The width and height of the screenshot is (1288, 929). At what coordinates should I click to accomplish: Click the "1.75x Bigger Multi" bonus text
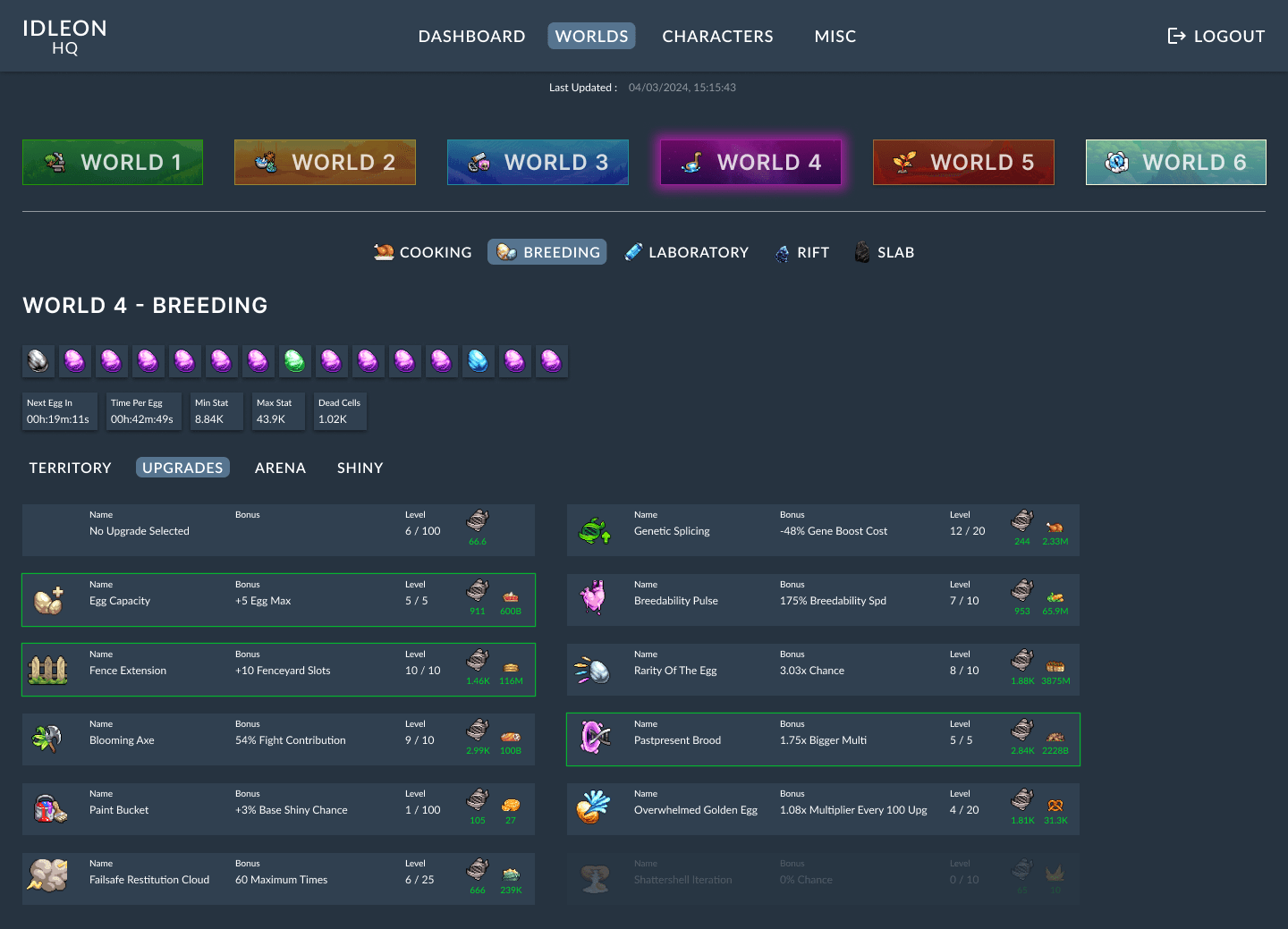(823, 740)
